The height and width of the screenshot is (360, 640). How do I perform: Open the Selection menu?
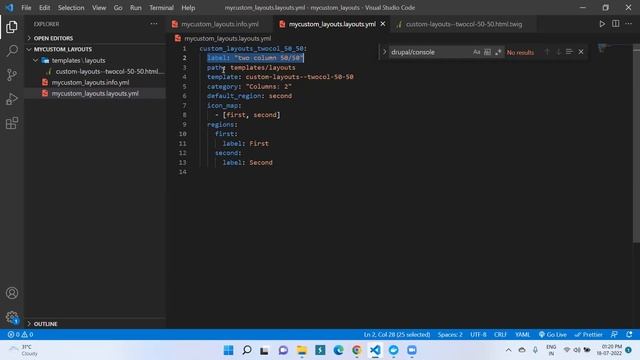pyautogui.click(x=71, y=8)
